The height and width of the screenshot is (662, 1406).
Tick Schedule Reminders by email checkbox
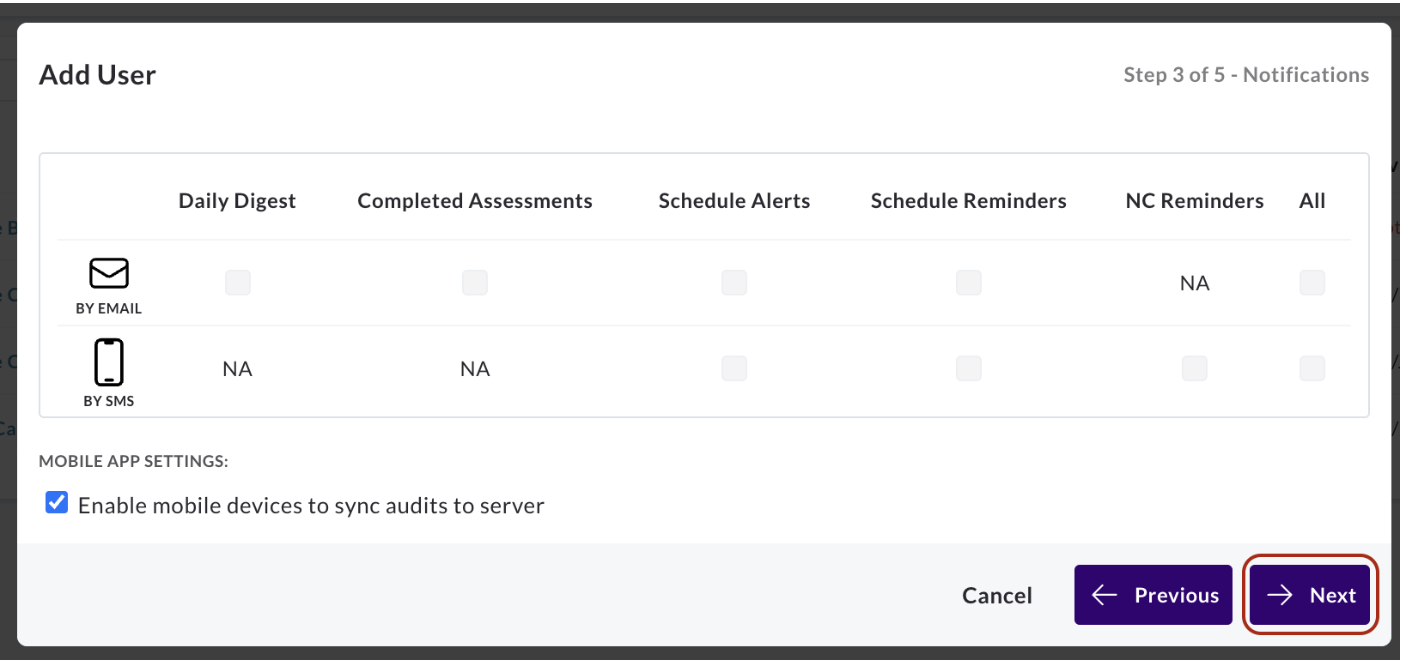point(968,283)
